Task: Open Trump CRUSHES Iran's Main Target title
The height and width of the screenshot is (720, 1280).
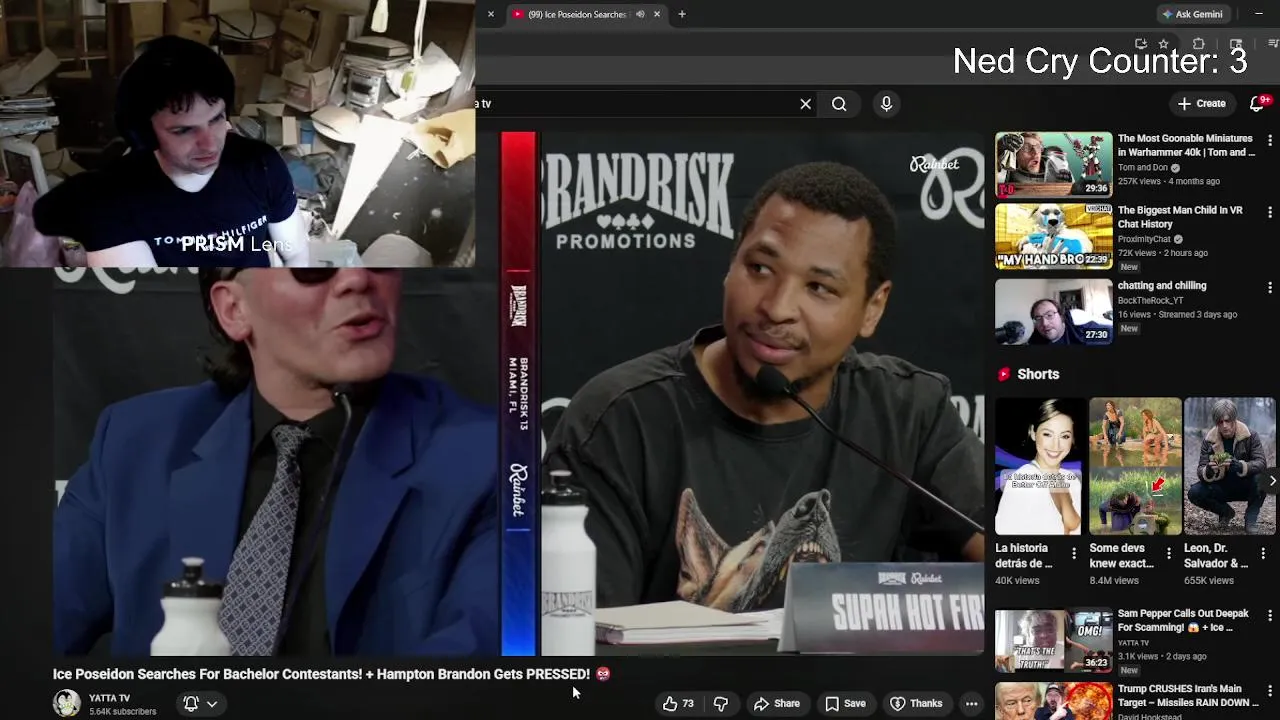Action: [x=1188, y=696]
